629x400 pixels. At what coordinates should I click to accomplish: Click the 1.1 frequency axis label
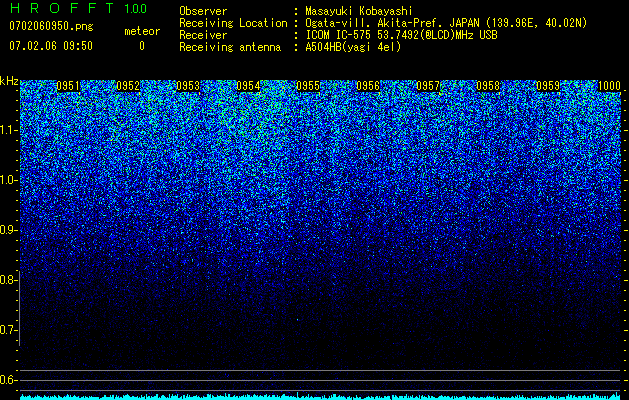click(x=8, y=130)
